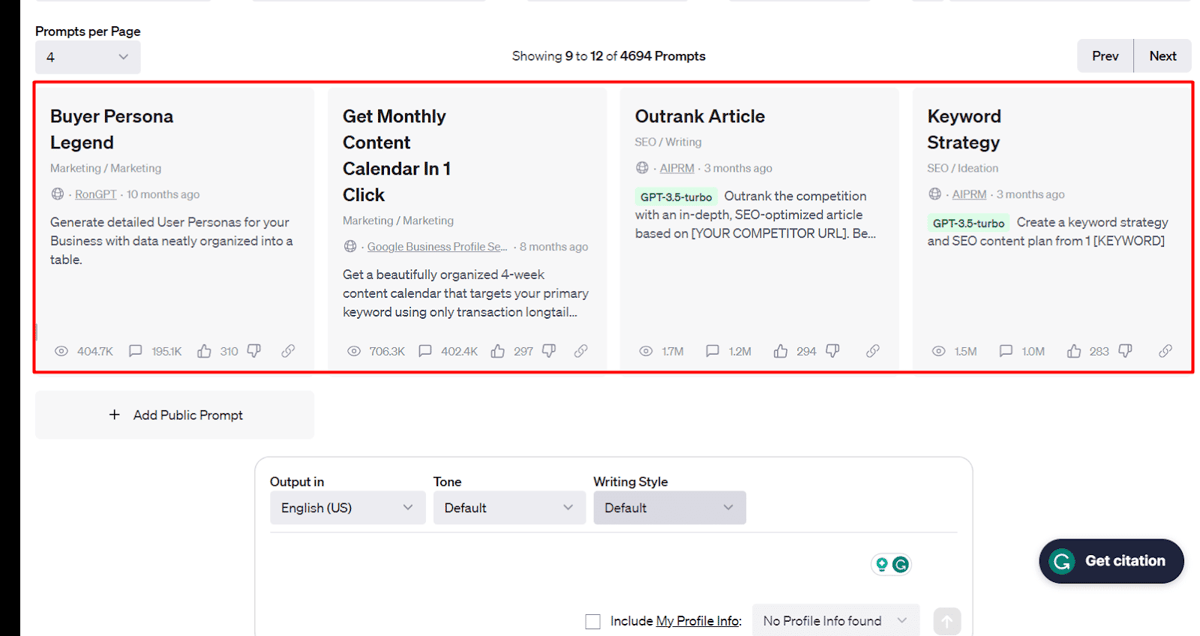Expand the Output in English (US) dropdown
1200x636 pixels.
point(348,508)
